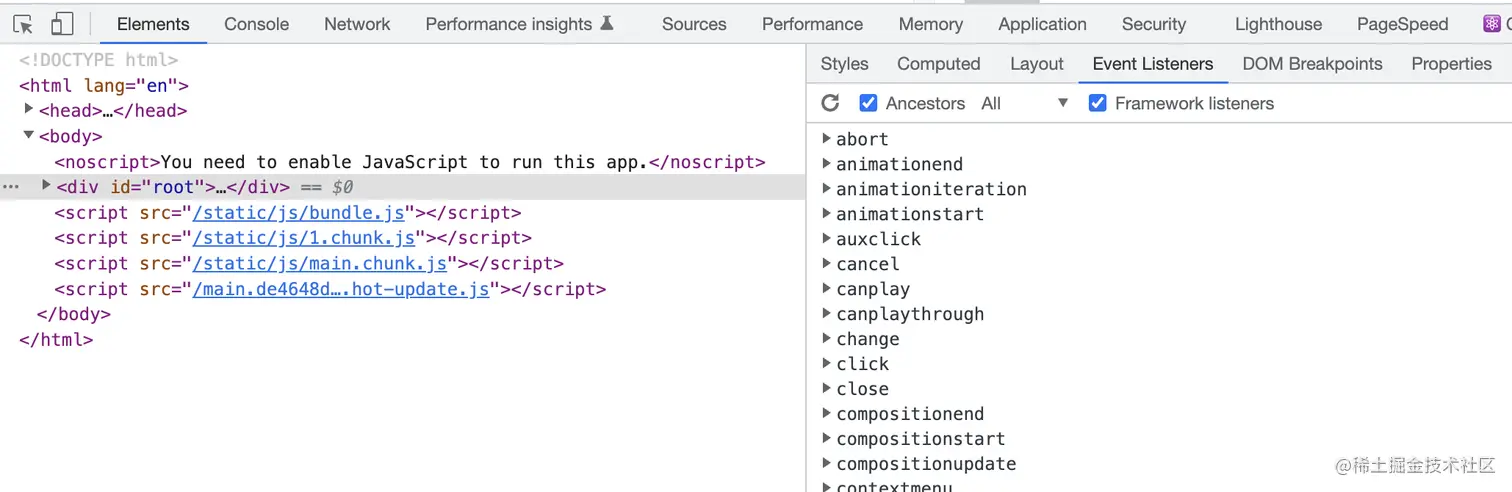Open the main.de4648d hot-update.js link
The width and height of the screenshot is (1512, 492).
coord(341,289)
